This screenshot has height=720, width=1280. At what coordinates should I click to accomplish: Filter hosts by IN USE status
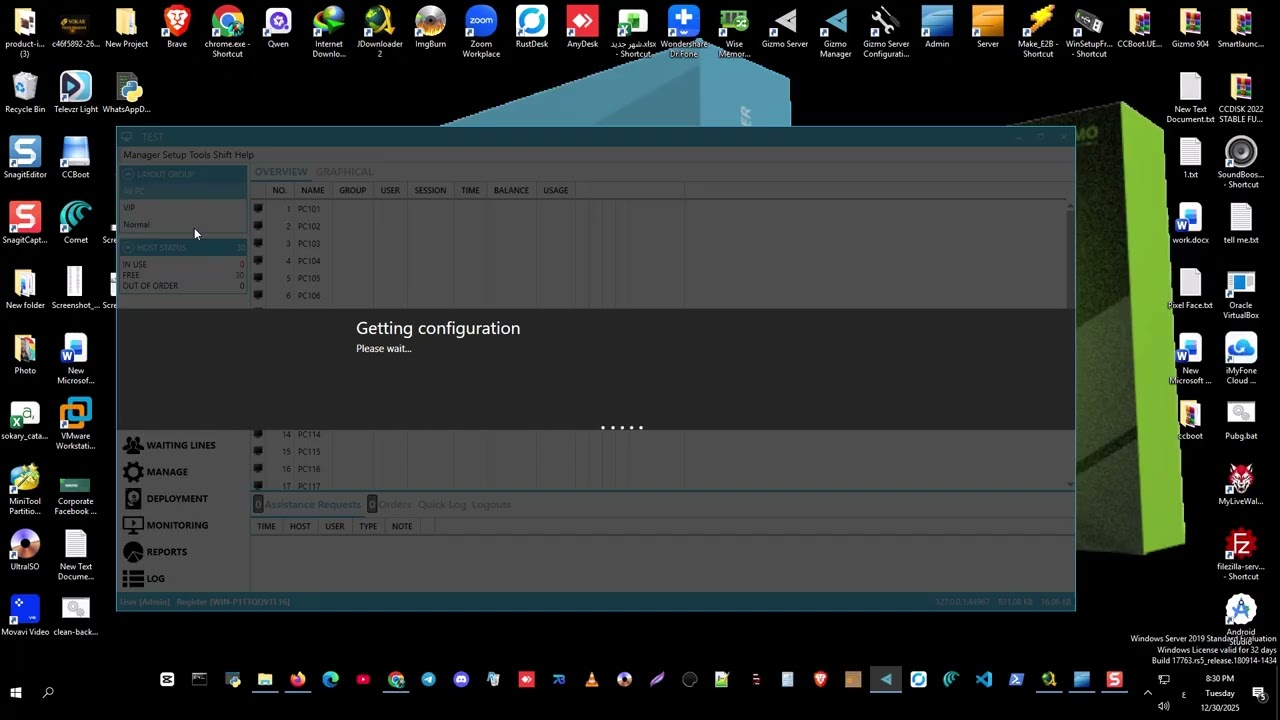tap(184, 264)
